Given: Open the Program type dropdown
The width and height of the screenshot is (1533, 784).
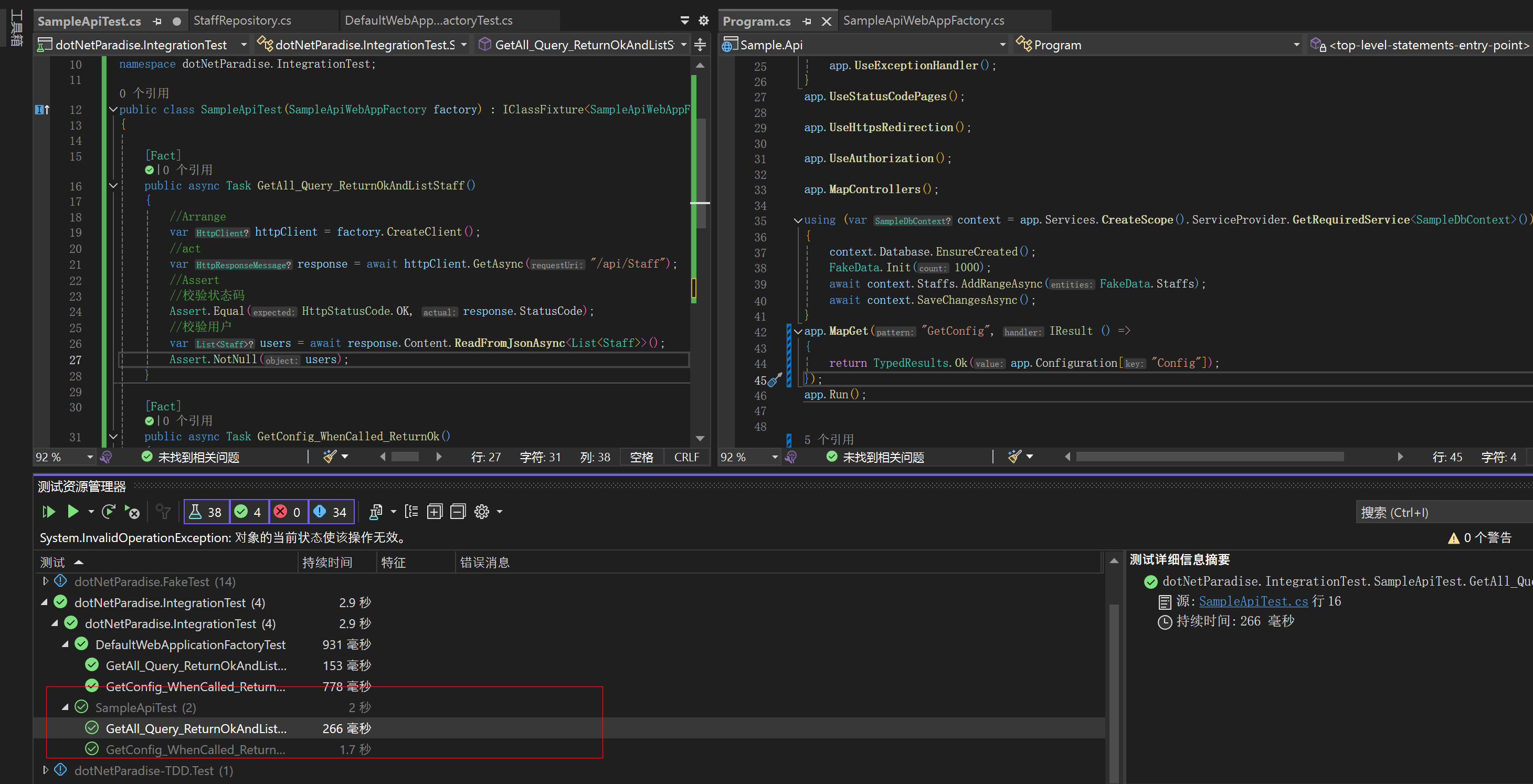Looking at the screenshot, I should (x=1296, y=45).
